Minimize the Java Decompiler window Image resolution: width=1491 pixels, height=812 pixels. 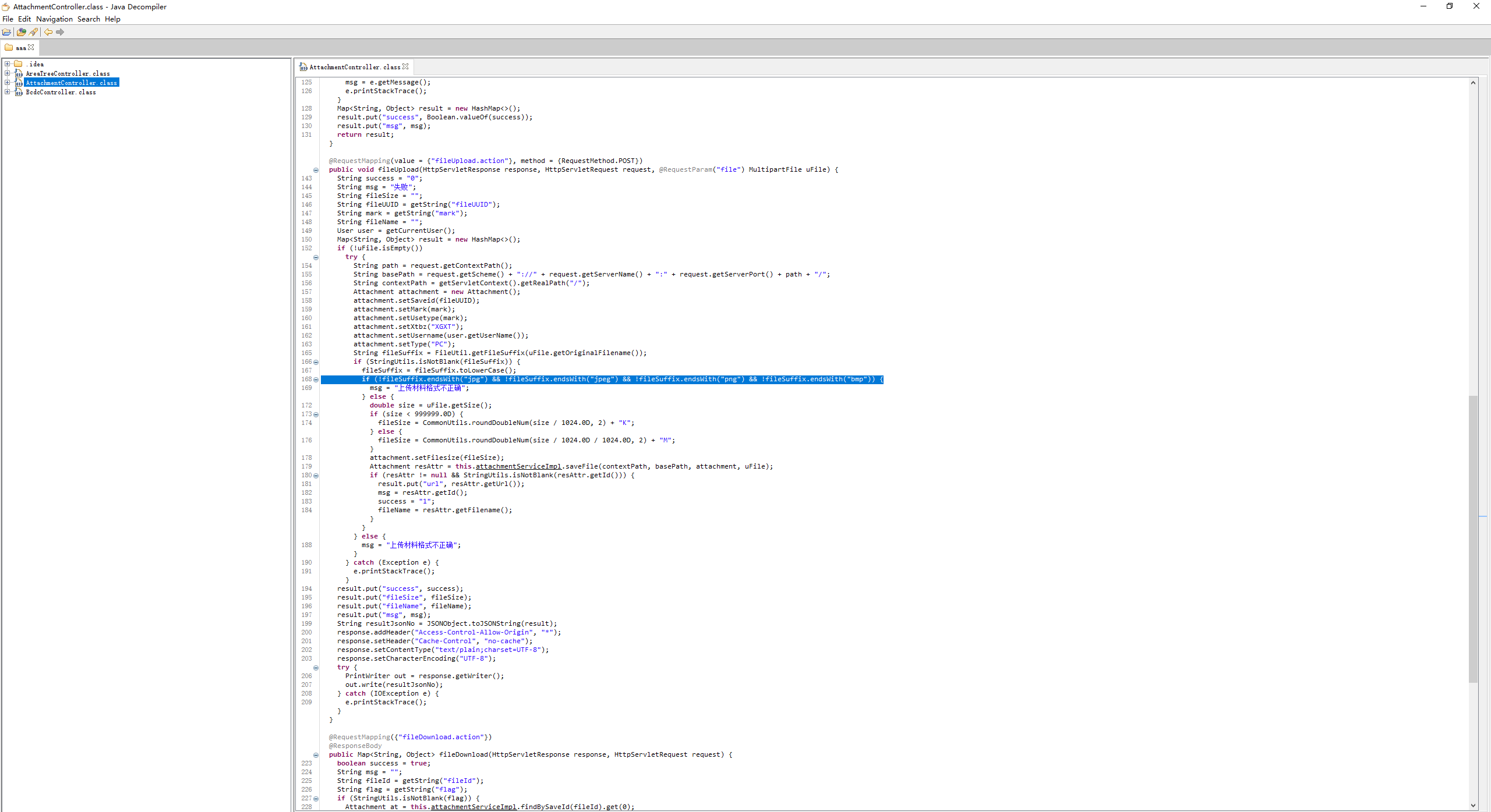click(x=1423, y=6)
